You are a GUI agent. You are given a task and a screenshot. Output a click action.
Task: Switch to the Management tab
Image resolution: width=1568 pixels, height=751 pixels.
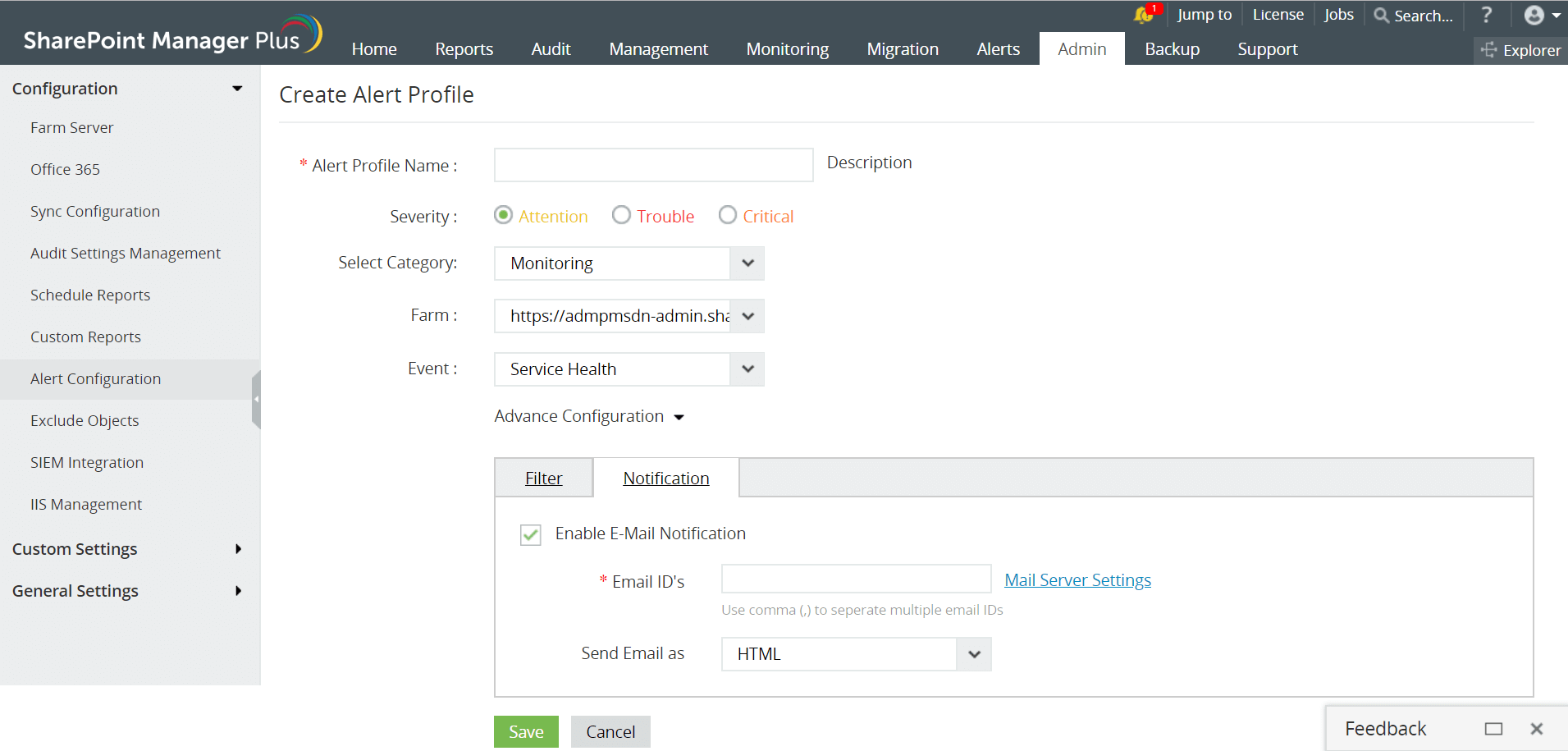click(x=659, y=49)
